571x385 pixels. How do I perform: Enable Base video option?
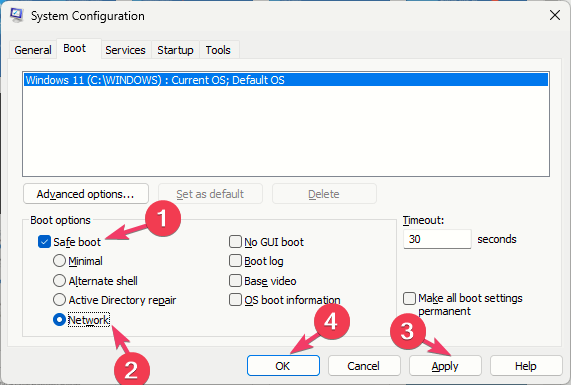[x=235, y=281]
